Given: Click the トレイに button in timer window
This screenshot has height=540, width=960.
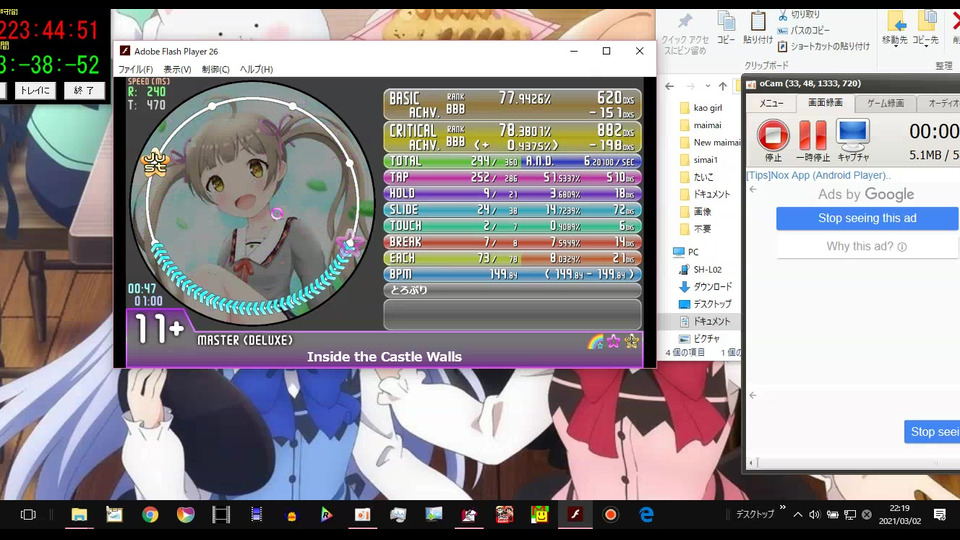Looking at the screenshot, I should tap(35, 91).
